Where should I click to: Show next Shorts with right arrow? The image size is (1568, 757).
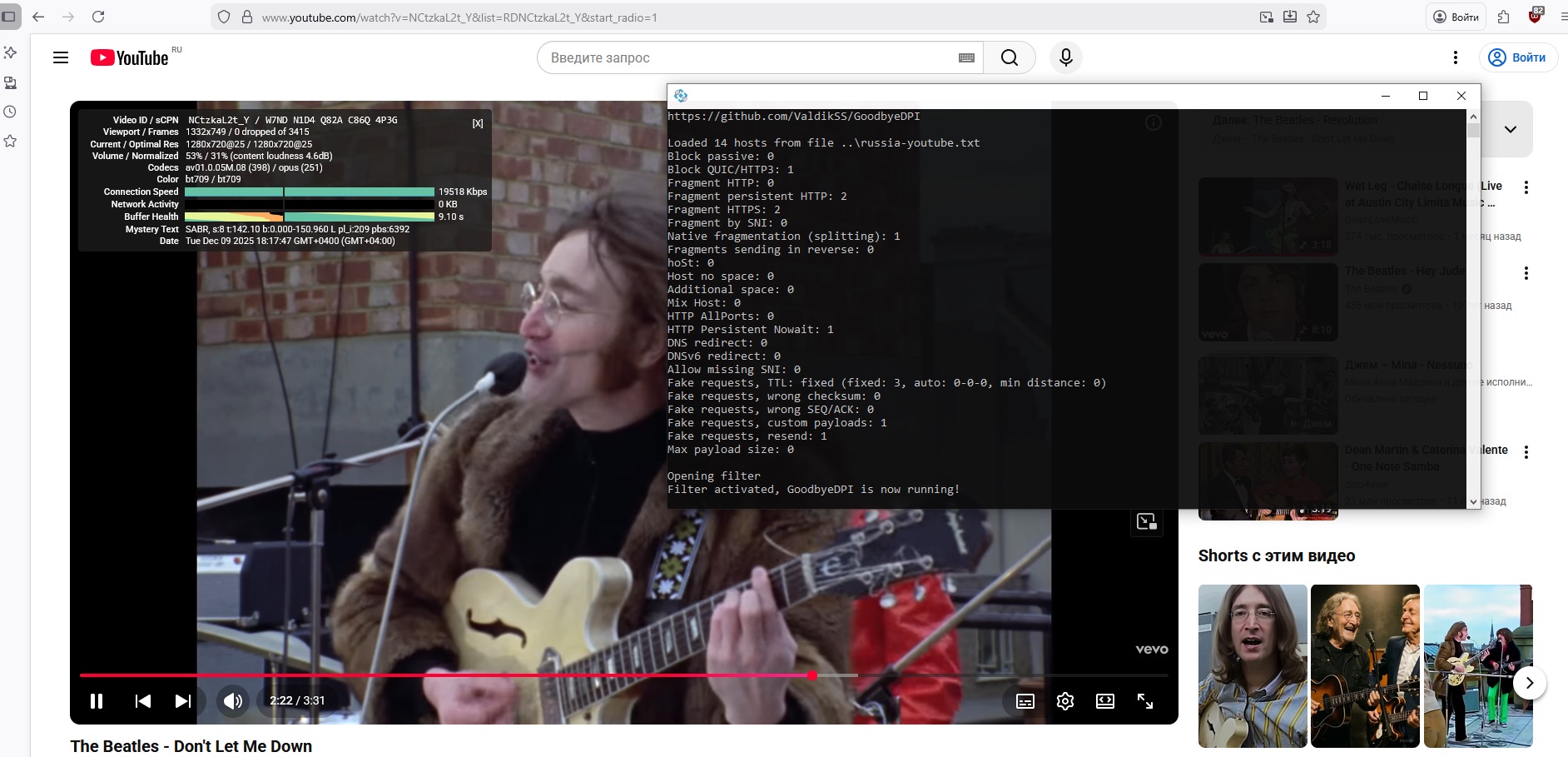point(1529,683)
